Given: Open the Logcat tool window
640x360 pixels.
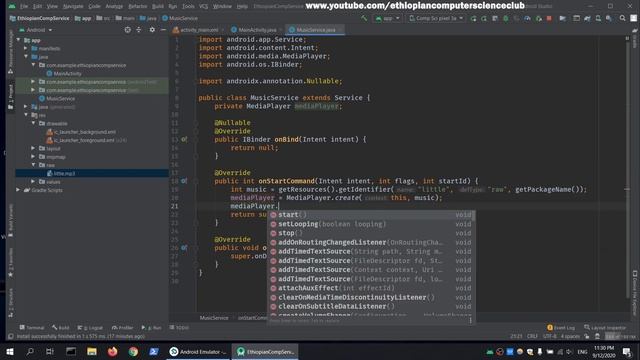Looking at the screenshot, I should click(x=90, y=328).
